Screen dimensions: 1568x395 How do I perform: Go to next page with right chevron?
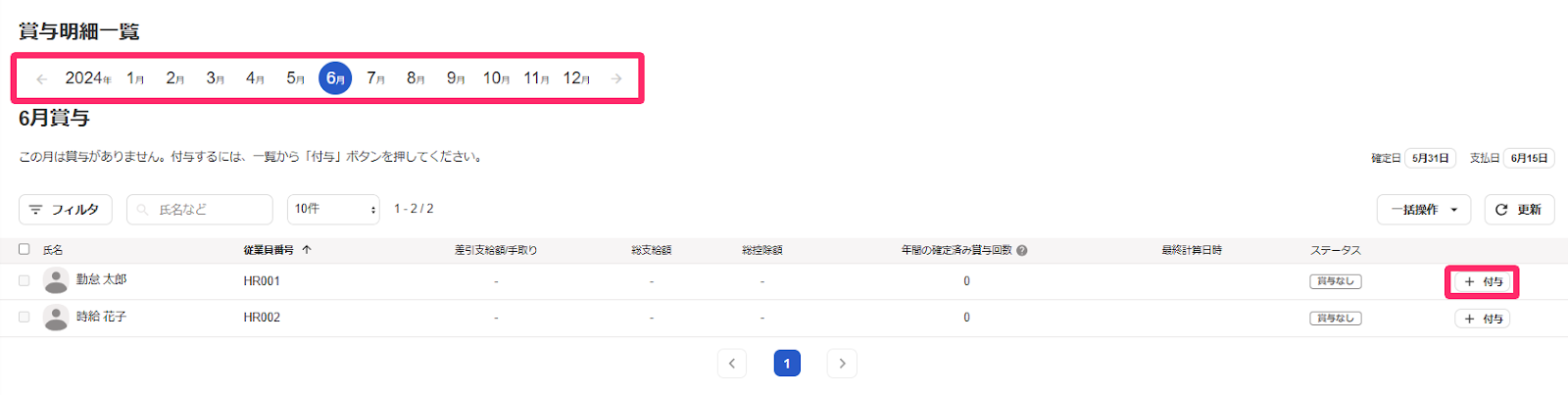(x=842, y=364)
